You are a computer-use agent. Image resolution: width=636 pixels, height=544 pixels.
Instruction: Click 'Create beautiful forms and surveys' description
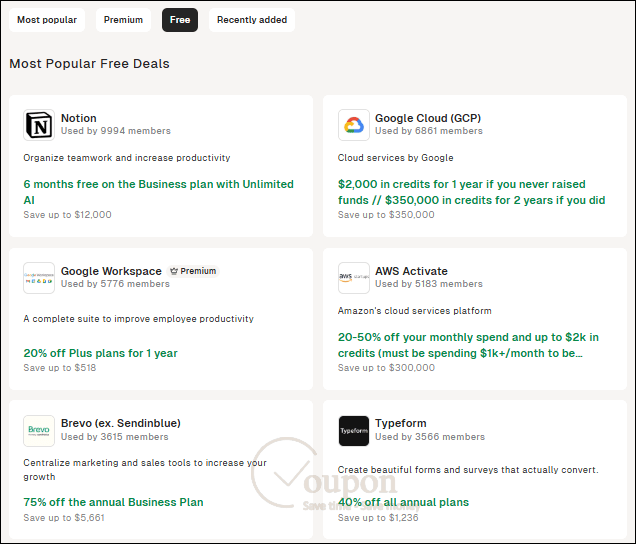click(468, 470)
